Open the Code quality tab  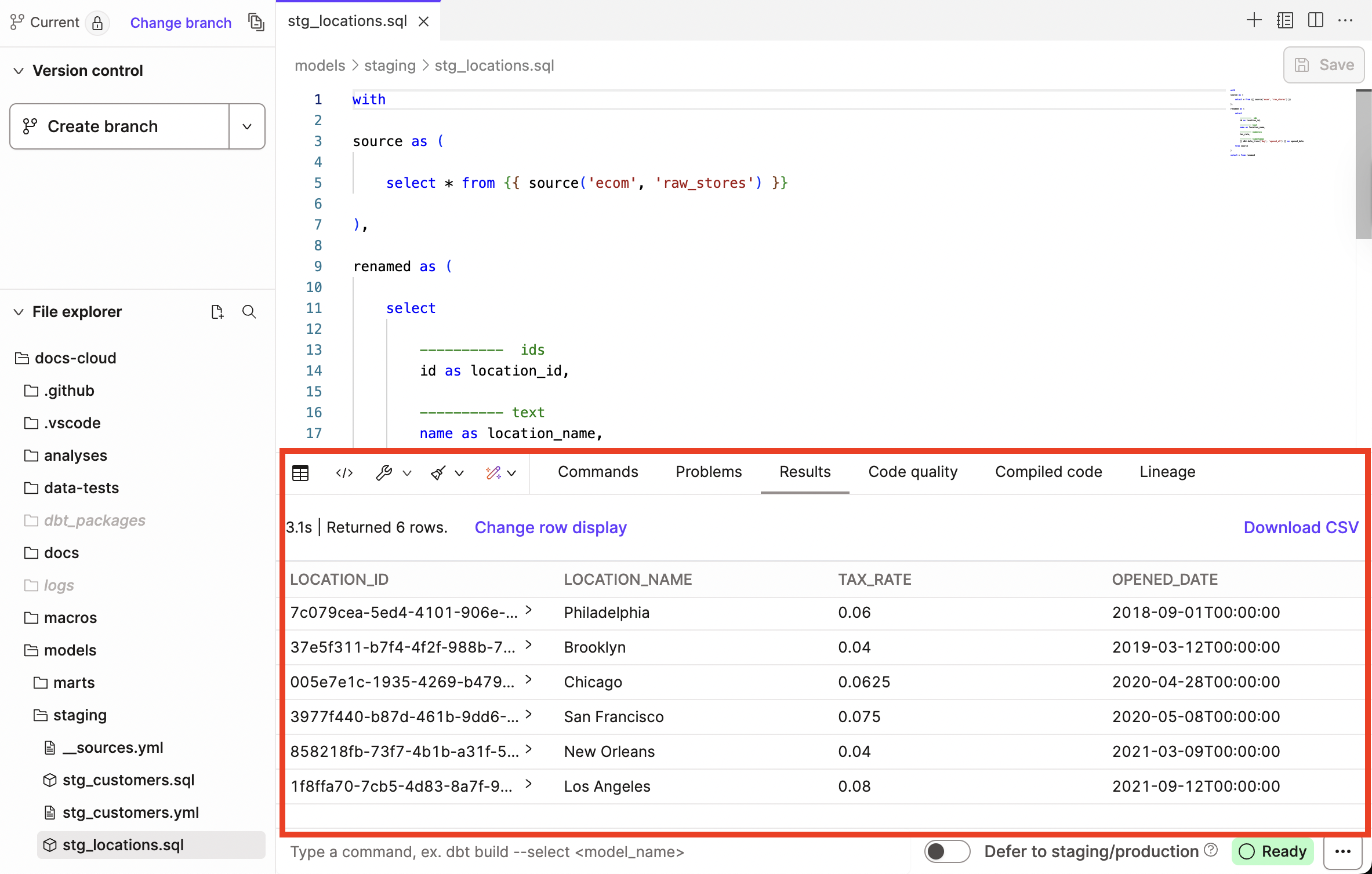click(912, 472)
